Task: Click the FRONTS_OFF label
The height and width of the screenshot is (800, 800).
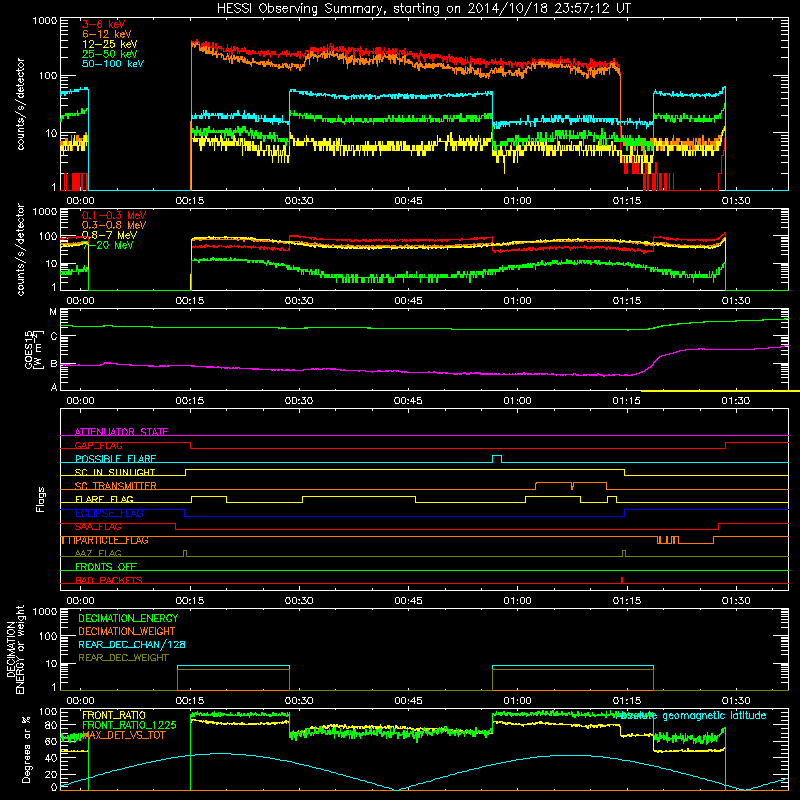Action: (x=106, y=567)
